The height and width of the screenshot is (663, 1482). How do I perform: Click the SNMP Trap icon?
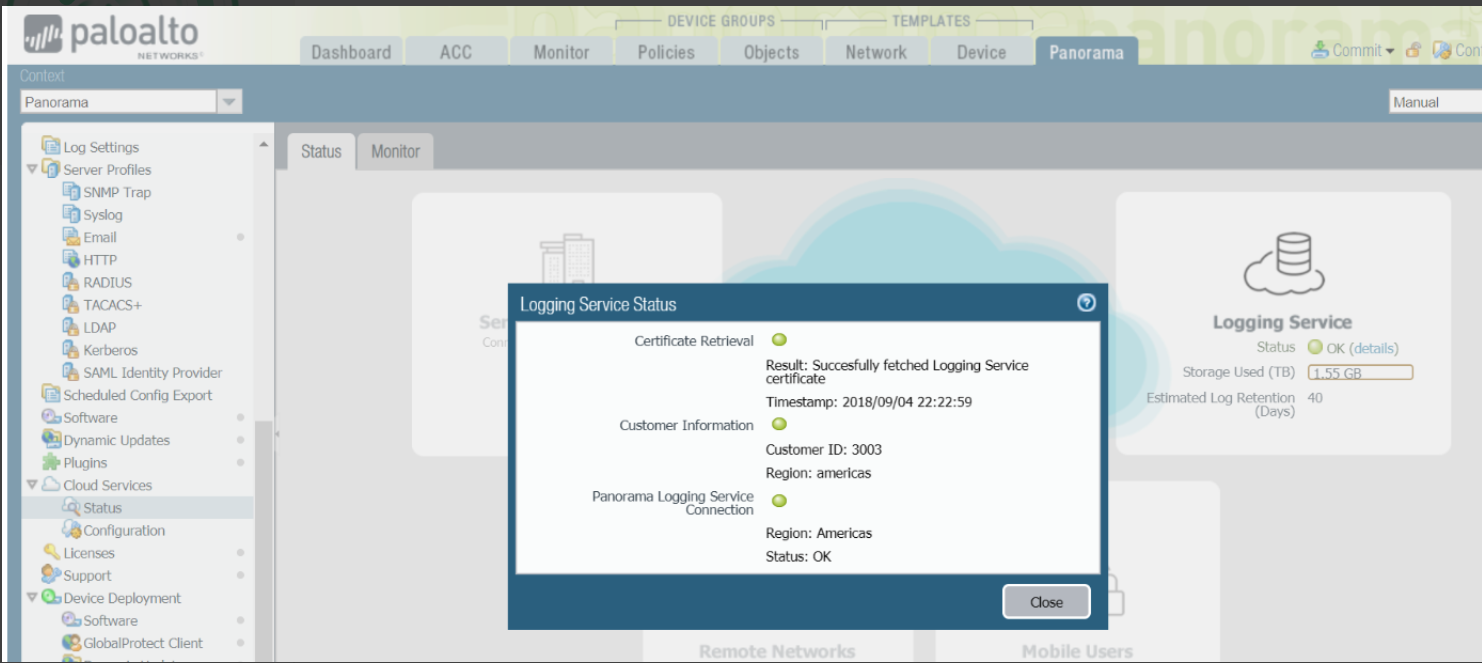click(71, 191)
